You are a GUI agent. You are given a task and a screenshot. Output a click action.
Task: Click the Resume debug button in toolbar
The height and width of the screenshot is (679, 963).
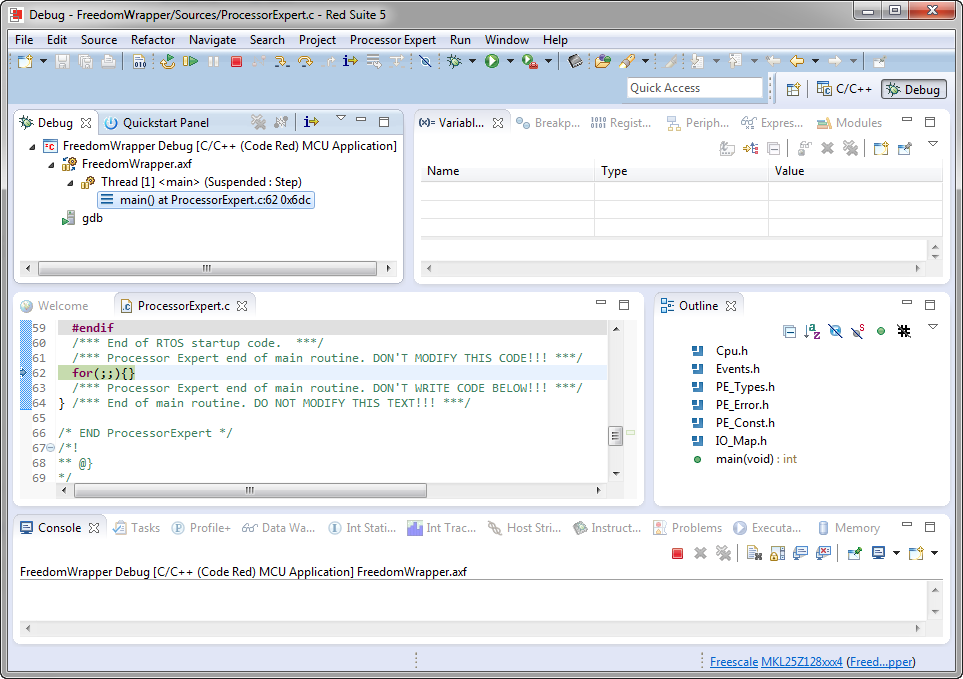pyautogui.click(x=190, y=62)
